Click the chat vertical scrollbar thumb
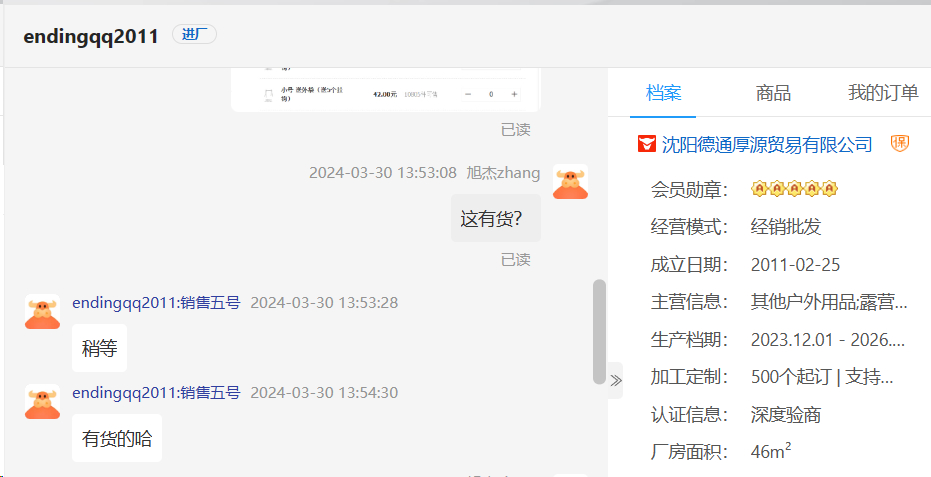 click(x=599, y=330)
